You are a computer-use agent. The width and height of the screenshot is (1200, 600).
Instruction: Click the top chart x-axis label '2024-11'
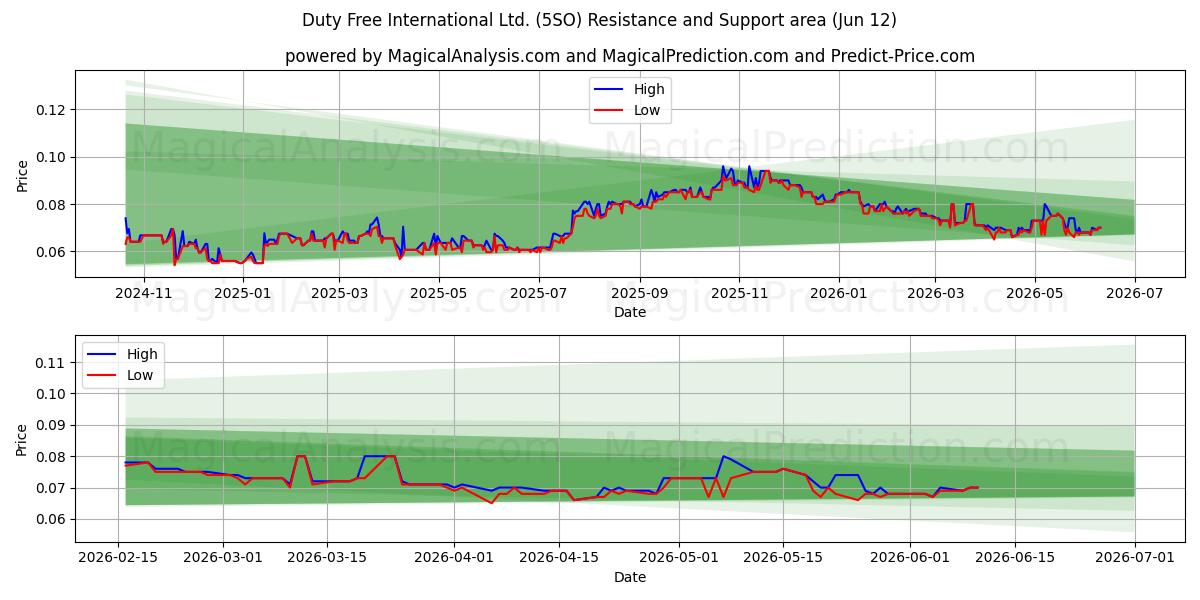[x=144, y=293]
